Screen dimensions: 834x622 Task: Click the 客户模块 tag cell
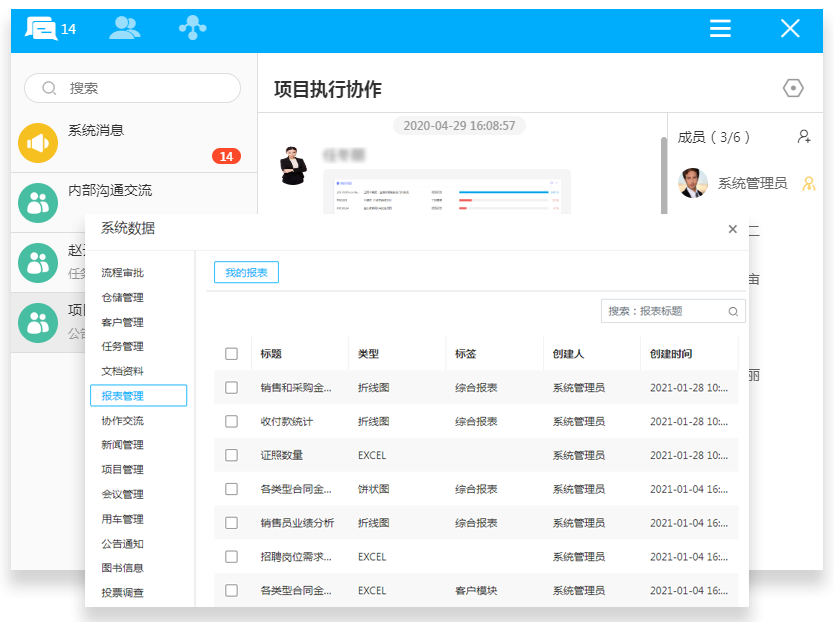tap(476, 591)
